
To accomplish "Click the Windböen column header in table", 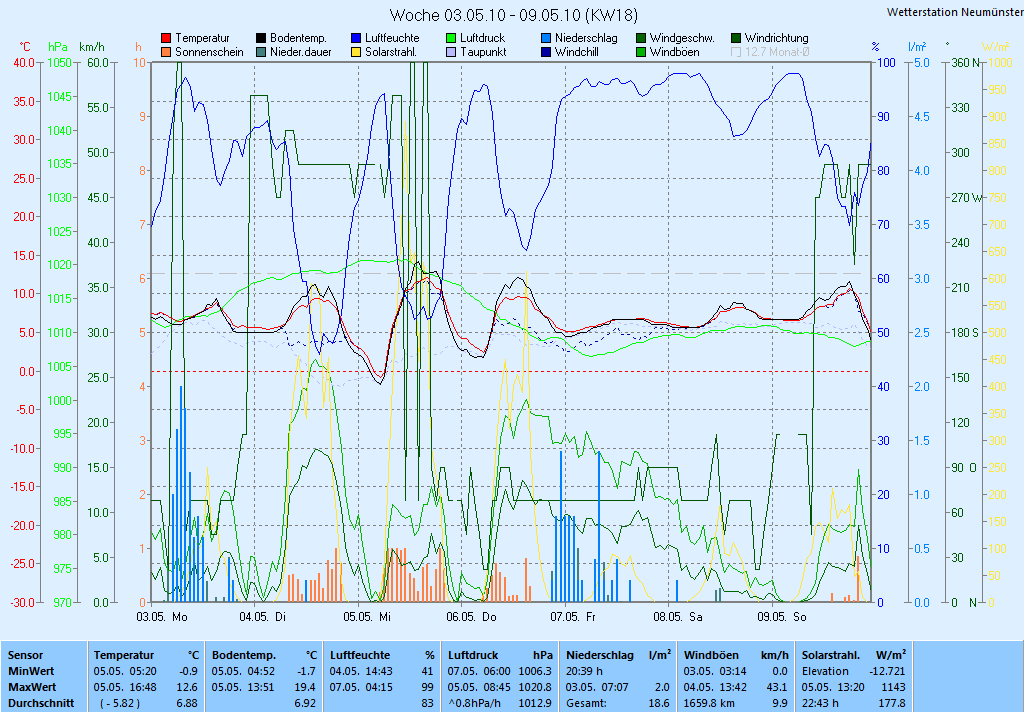I will coord(711,655).
